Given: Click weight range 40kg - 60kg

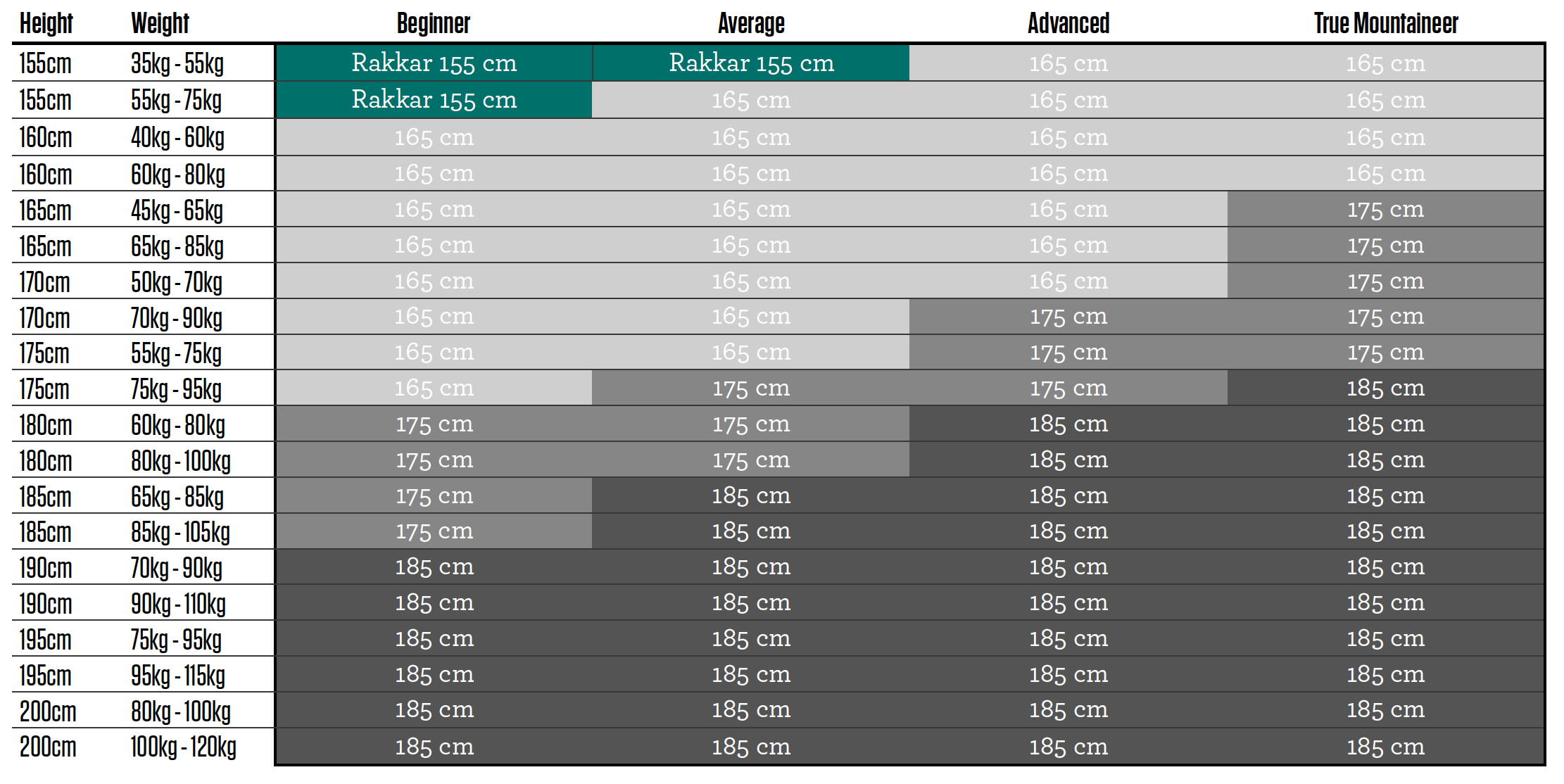Looking at the screenshot, I should 177,137.
